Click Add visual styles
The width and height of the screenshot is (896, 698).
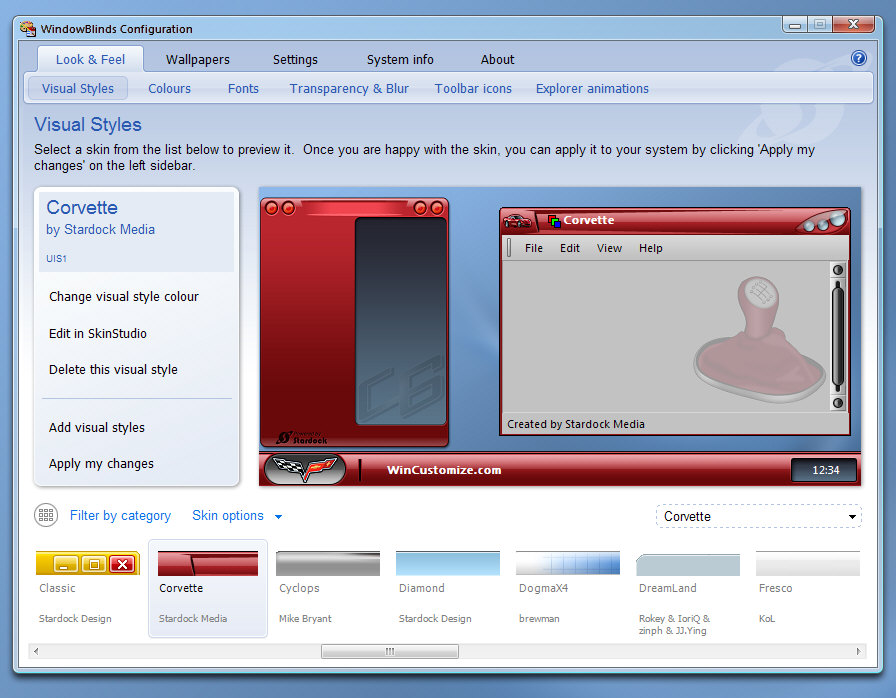pos(97,428)
